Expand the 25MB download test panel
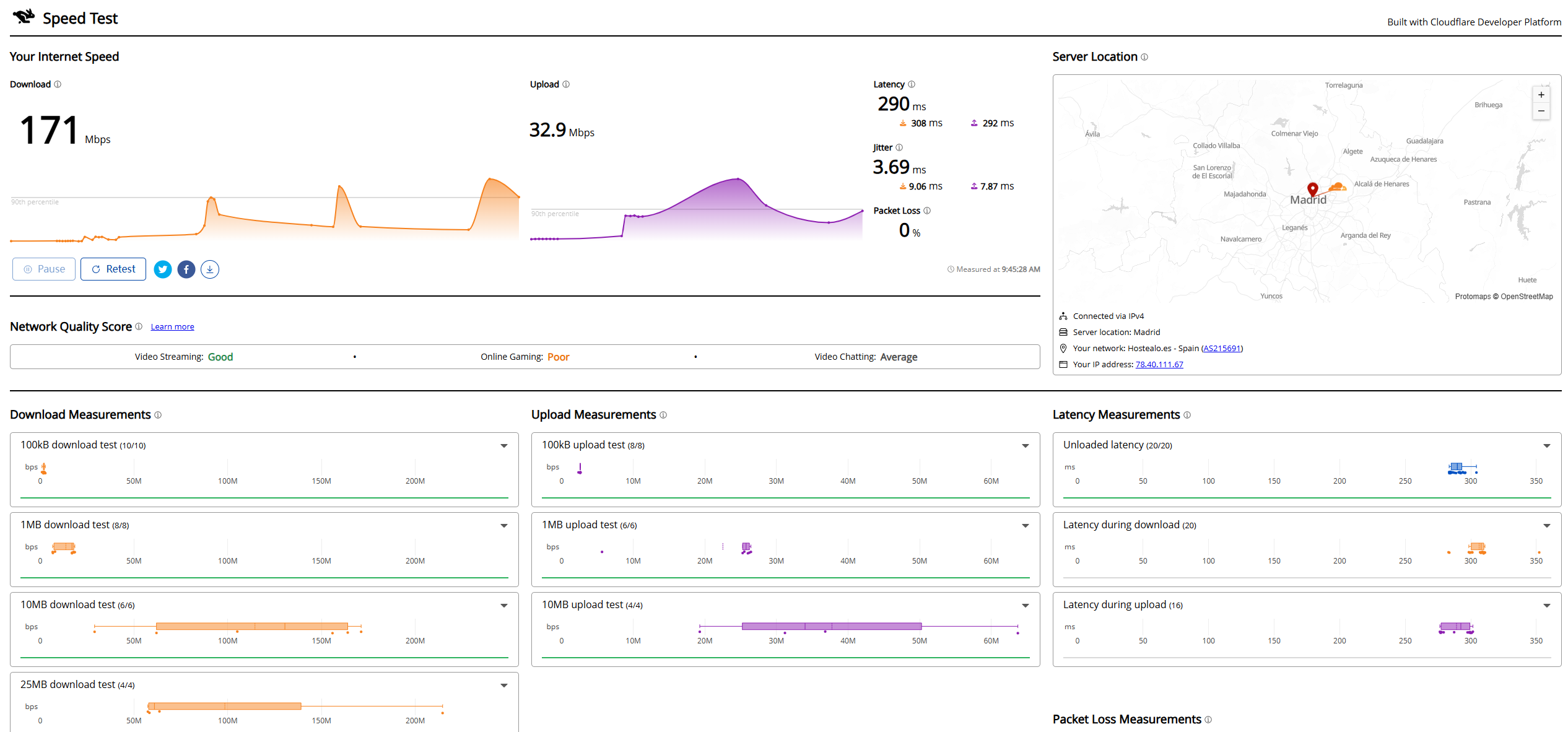 pyautogui.click(x=504, y=686)
